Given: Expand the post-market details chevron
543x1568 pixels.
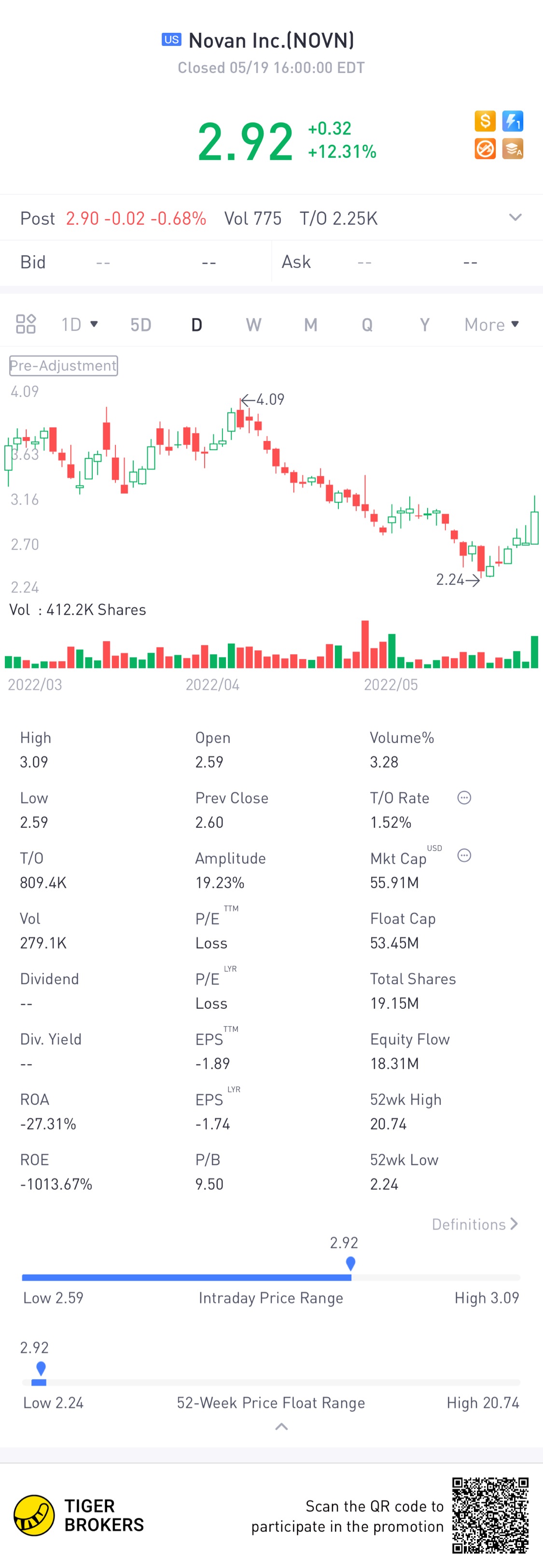Looking at the screenshot, I should pos(515,217).
